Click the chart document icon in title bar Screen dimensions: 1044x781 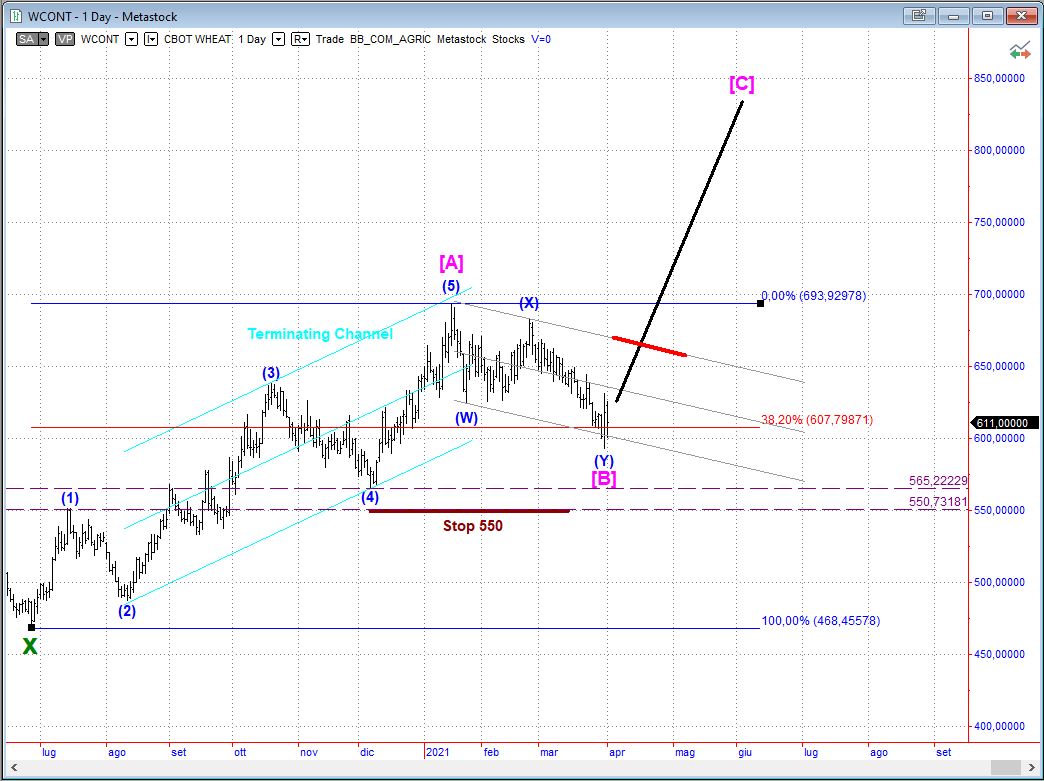point(15,16)
